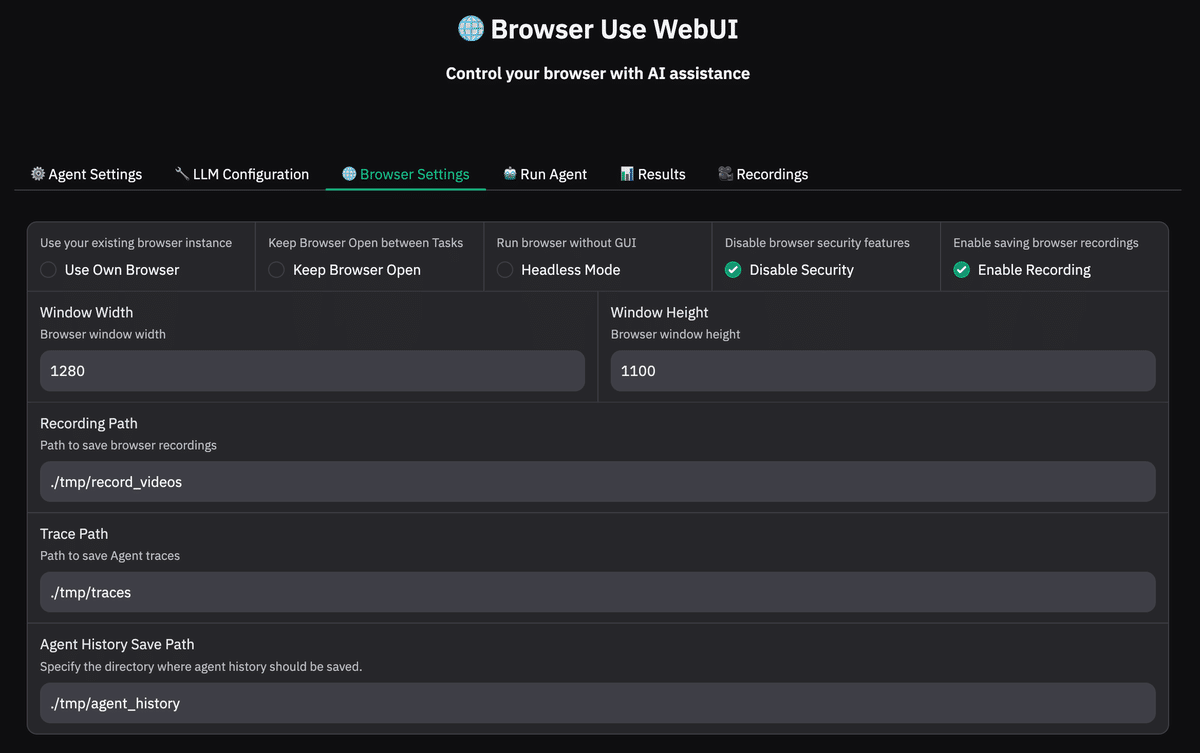Click 'Path to save browser recordings' text

(128, 445)
